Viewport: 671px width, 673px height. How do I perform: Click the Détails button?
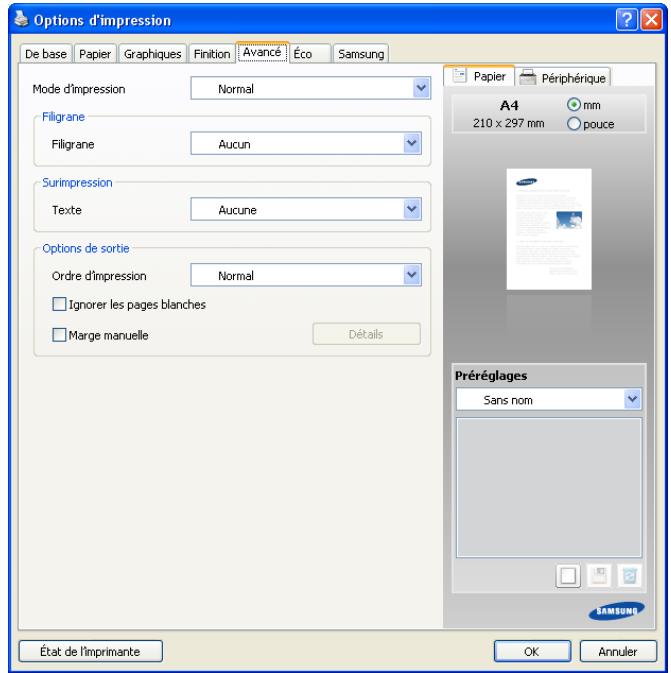click(366, 334)
